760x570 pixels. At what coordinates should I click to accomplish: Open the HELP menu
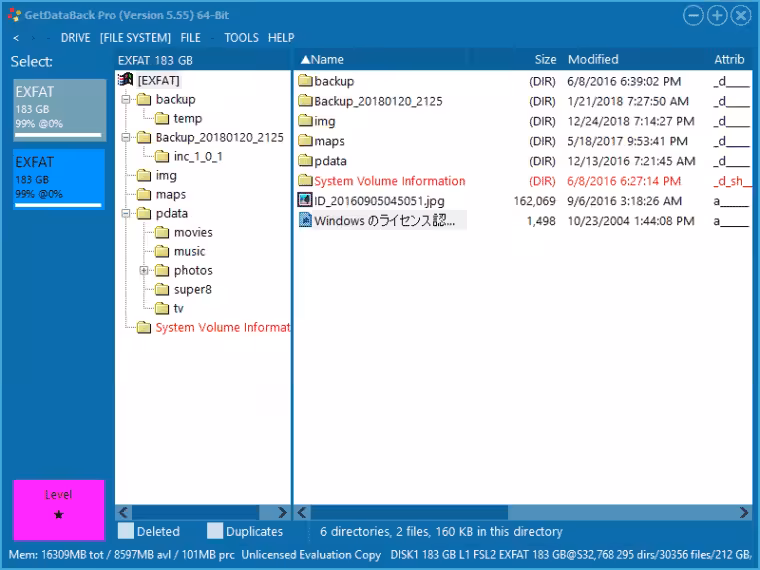click(281, 38)
